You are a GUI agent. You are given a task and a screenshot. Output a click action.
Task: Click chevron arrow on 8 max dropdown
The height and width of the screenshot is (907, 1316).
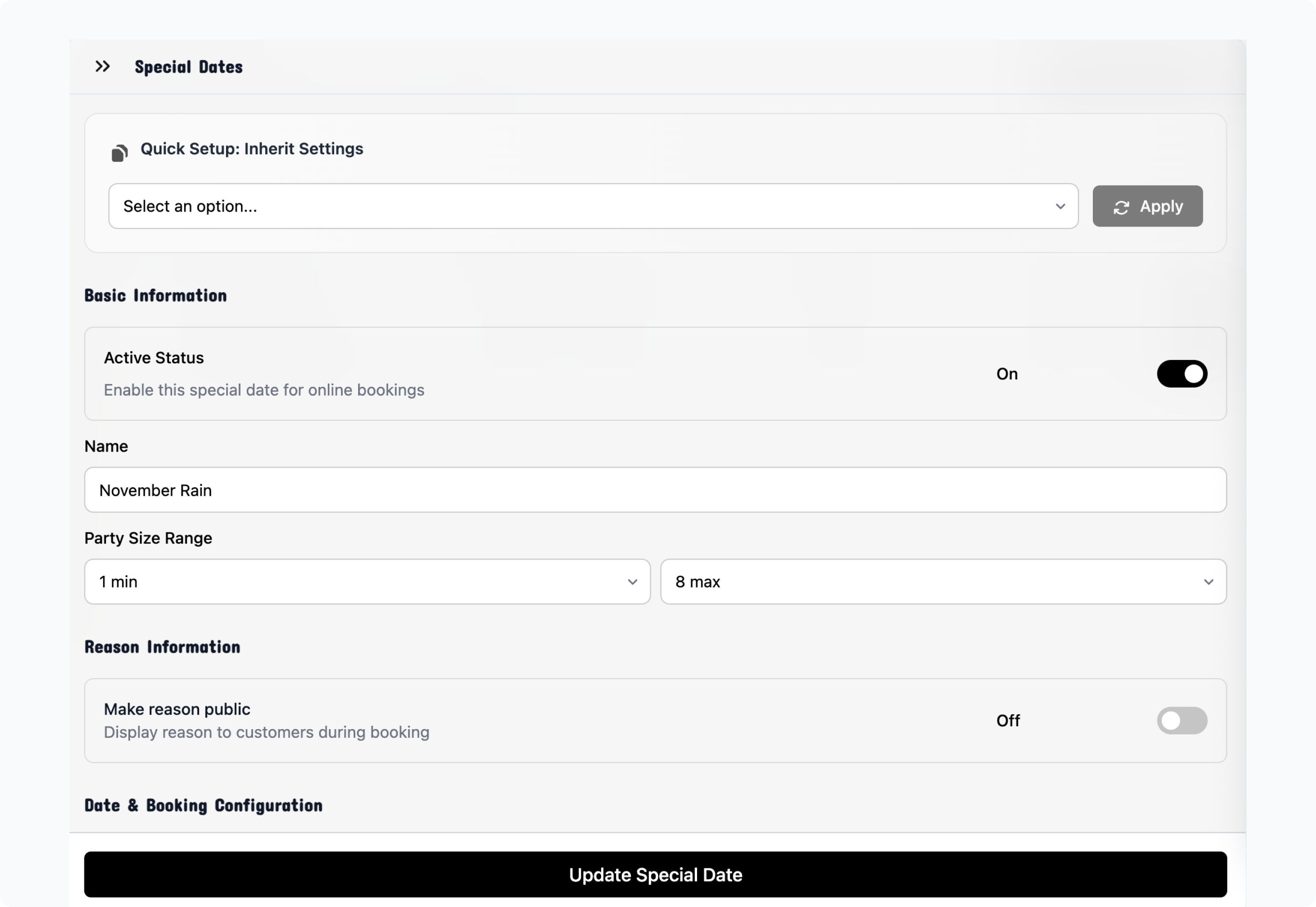(x=1209, y=582)
